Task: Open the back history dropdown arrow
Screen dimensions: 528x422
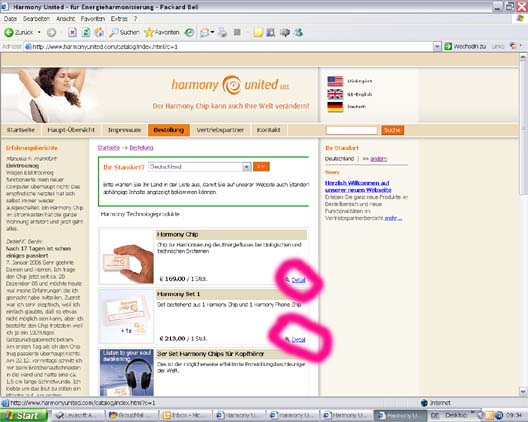Action: click(x=39, y=32)
